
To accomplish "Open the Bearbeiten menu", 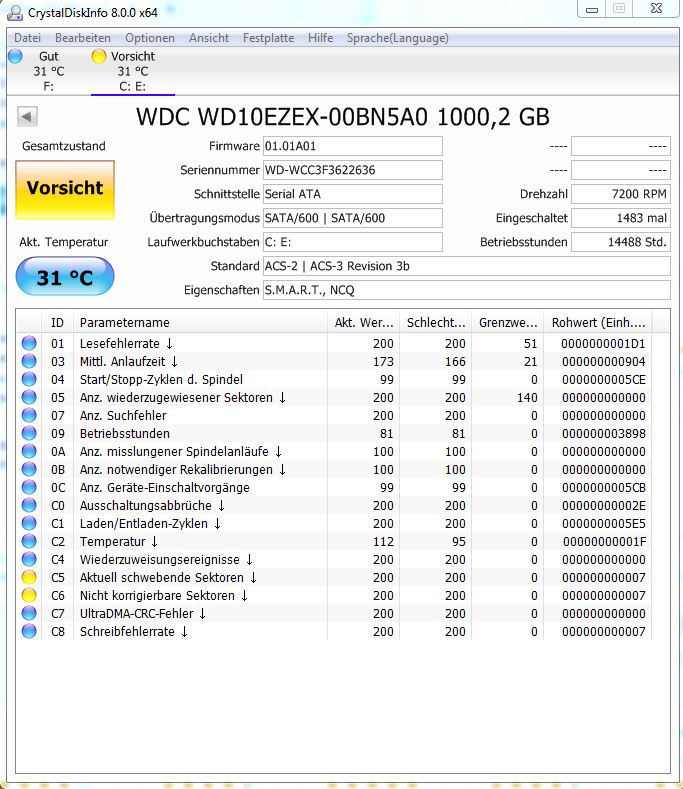I will pos(83,38).
